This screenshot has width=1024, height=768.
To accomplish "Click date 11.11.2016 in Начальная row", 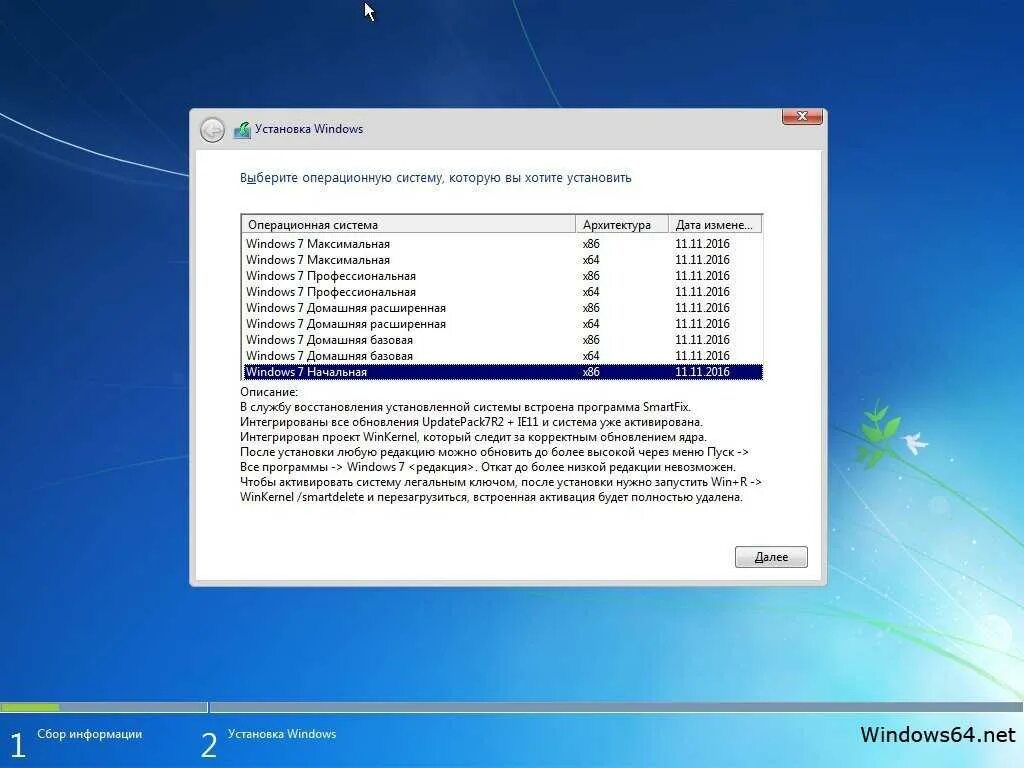I will point(702,372).
